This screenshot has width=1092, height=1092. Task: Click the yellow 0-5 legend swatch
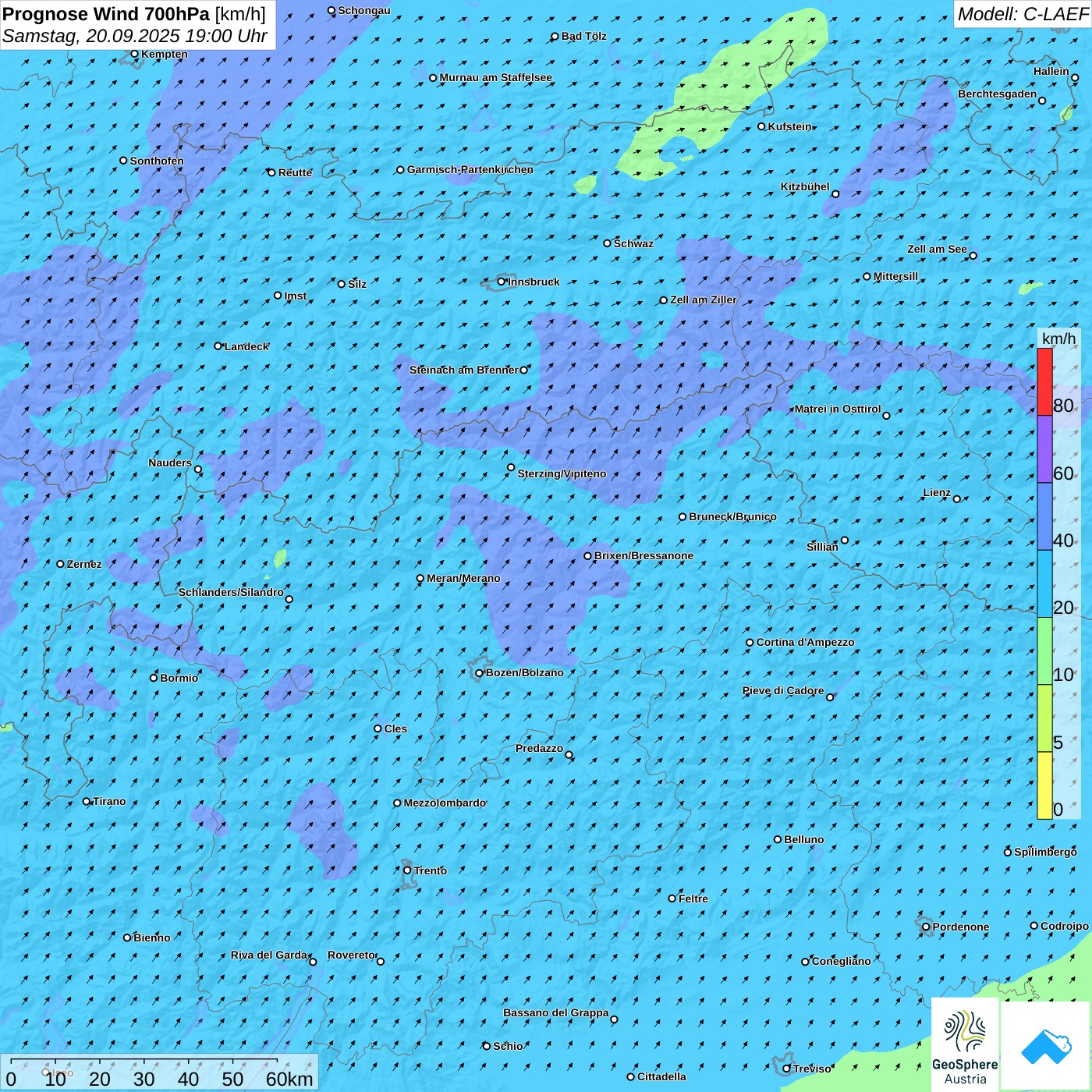[x=1044, y=785]
